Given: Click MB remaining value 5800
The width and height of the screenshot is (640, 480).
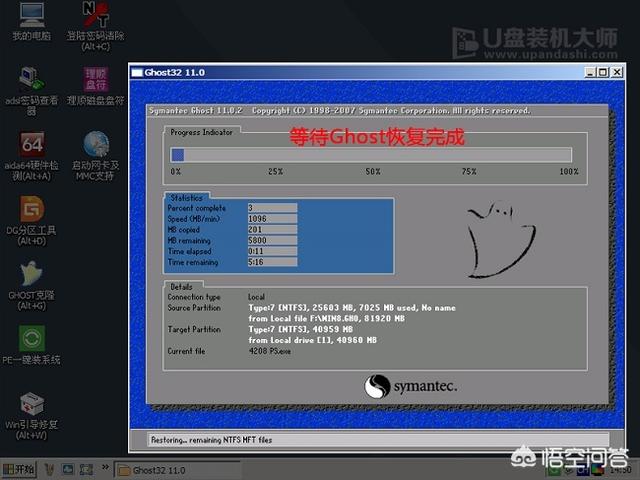Looking at the screenshot, I should 272,240.
